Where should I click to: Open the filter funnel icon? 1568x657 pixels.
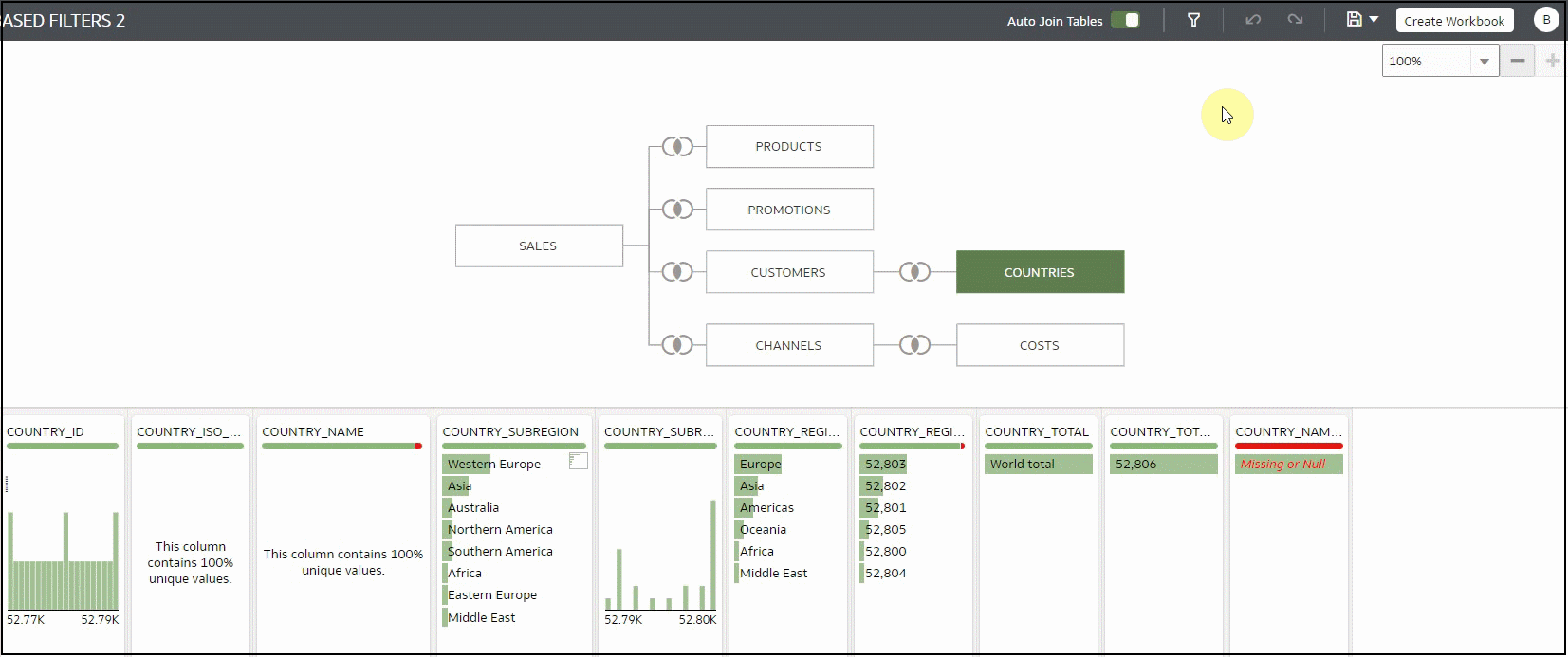pyautogui.click(x=1194, y=20)
